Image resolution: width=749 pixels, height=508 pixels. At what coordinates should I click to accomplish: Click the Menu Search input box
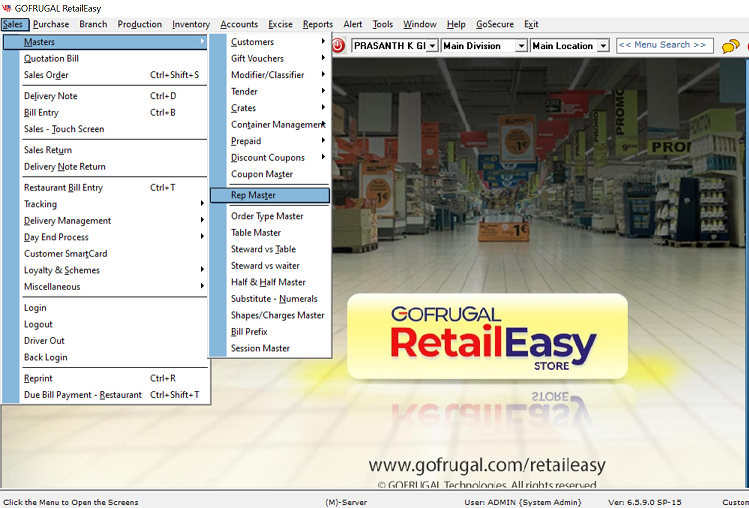coord(663,45)
